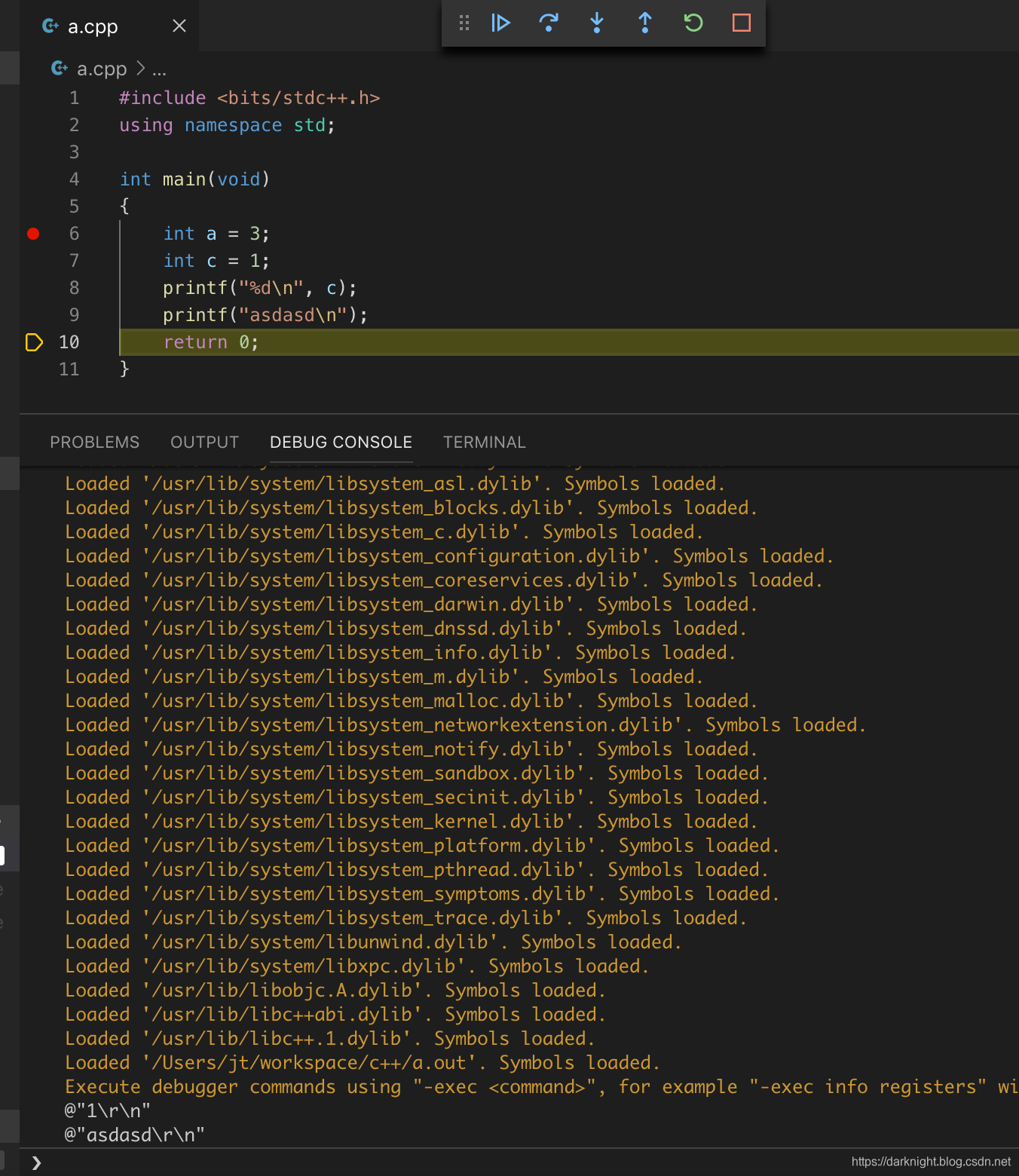Click console line for libsystem_blocks.dylib
This screenshot has width=1019, height=1176.
(412, 508)
